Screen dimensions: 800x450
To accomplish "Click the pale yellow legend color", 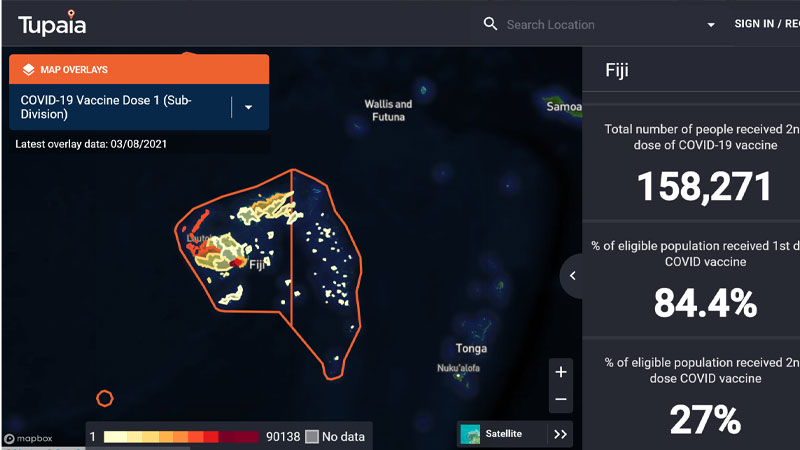I will (115, 436).
